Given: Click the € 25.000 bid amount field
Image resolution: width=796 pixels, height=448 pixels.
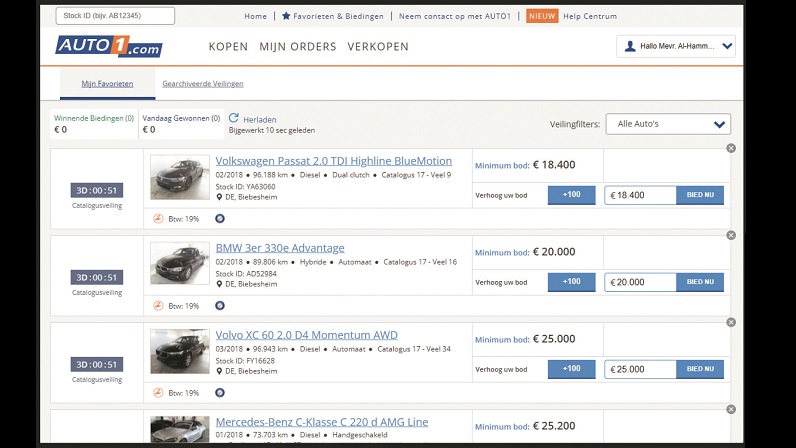Looking at the screenshot, I should tap(640, 369).
